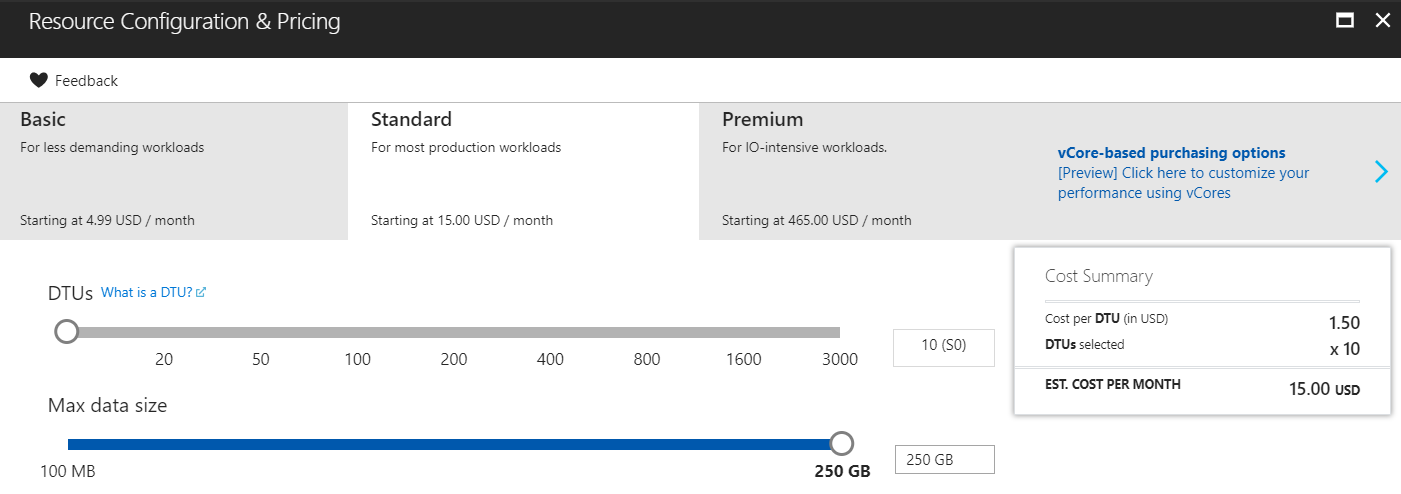Click the '250 GB' data size input field
The image size is (1401, 494).
[943, 459]
